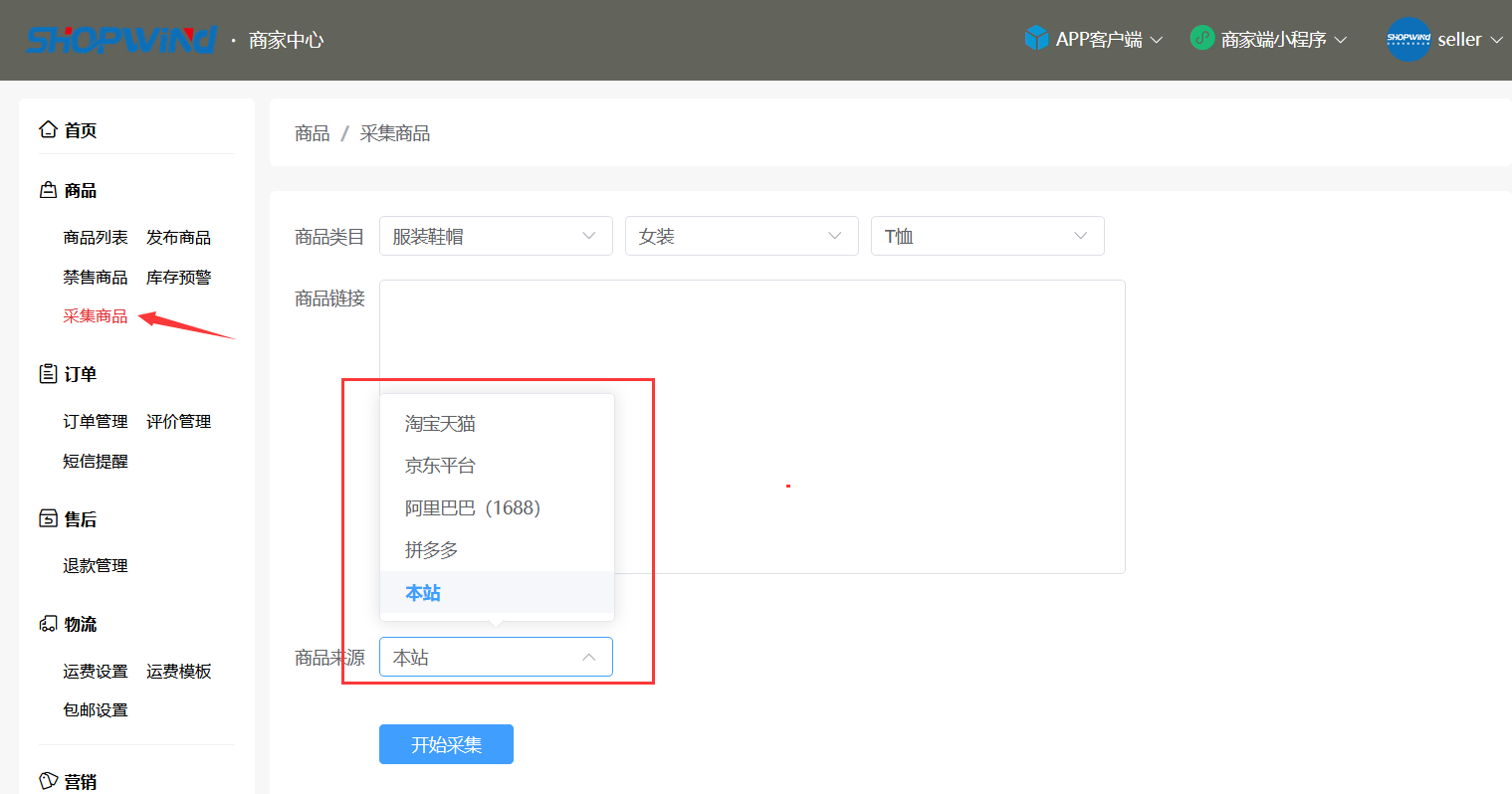Go to 首页 in the sidebar
Viewport: 1512px width, 794px height.
pos(81,130)
